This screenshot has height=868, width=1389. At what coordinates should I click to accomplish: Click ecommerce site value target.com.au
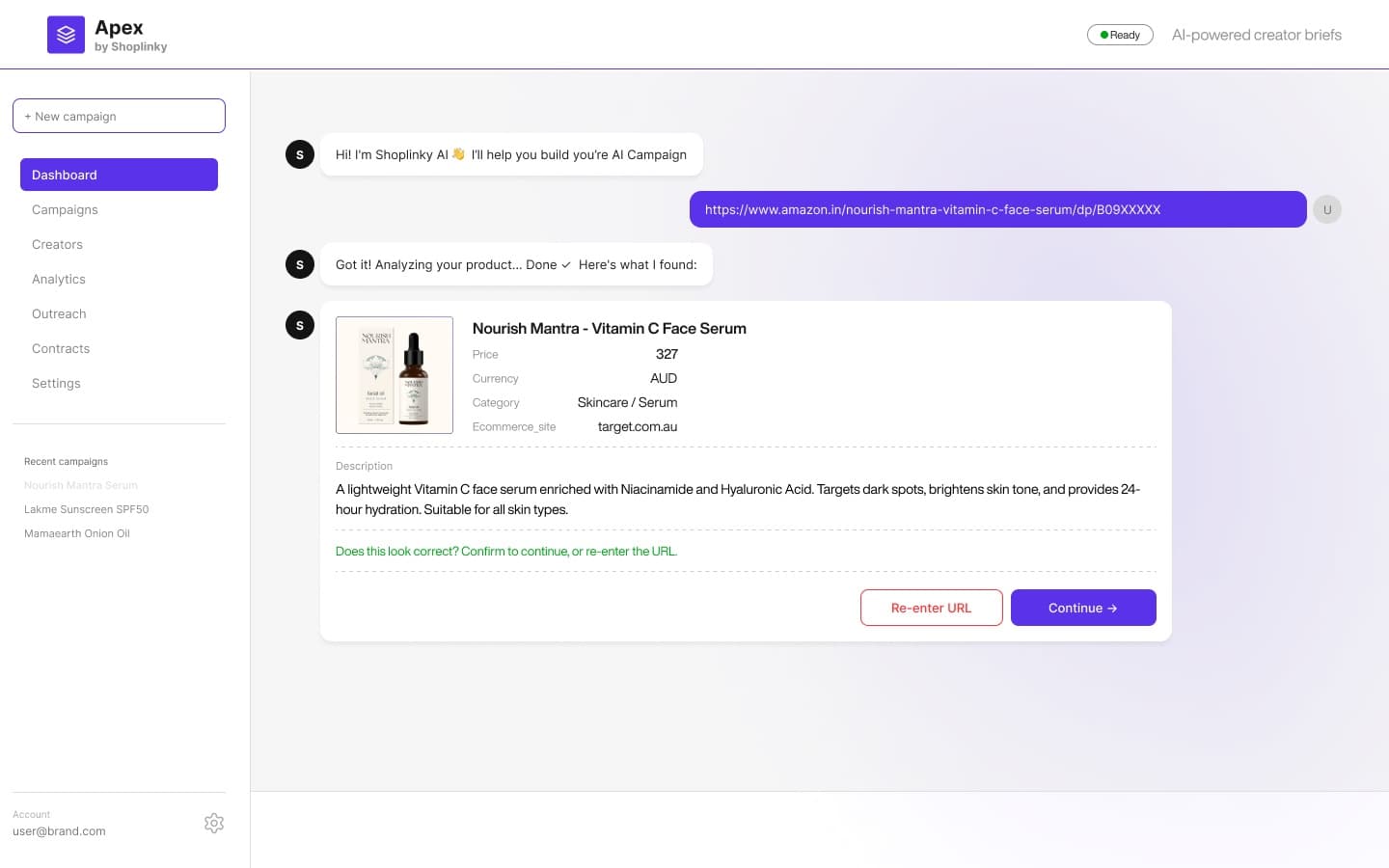tap(638, 426)
